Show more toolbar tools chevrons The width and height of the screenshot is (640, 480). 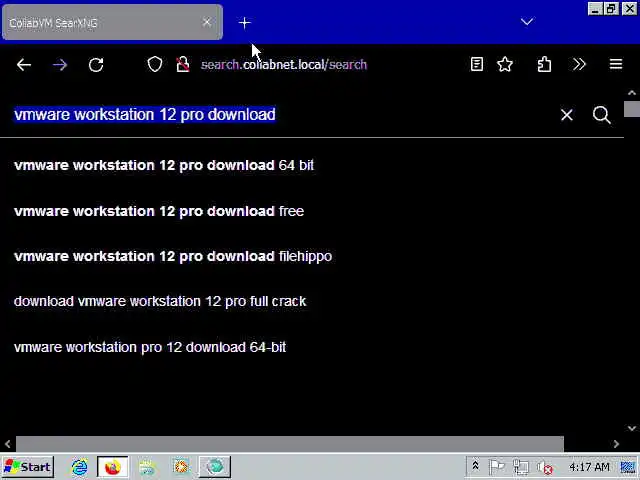579,64
